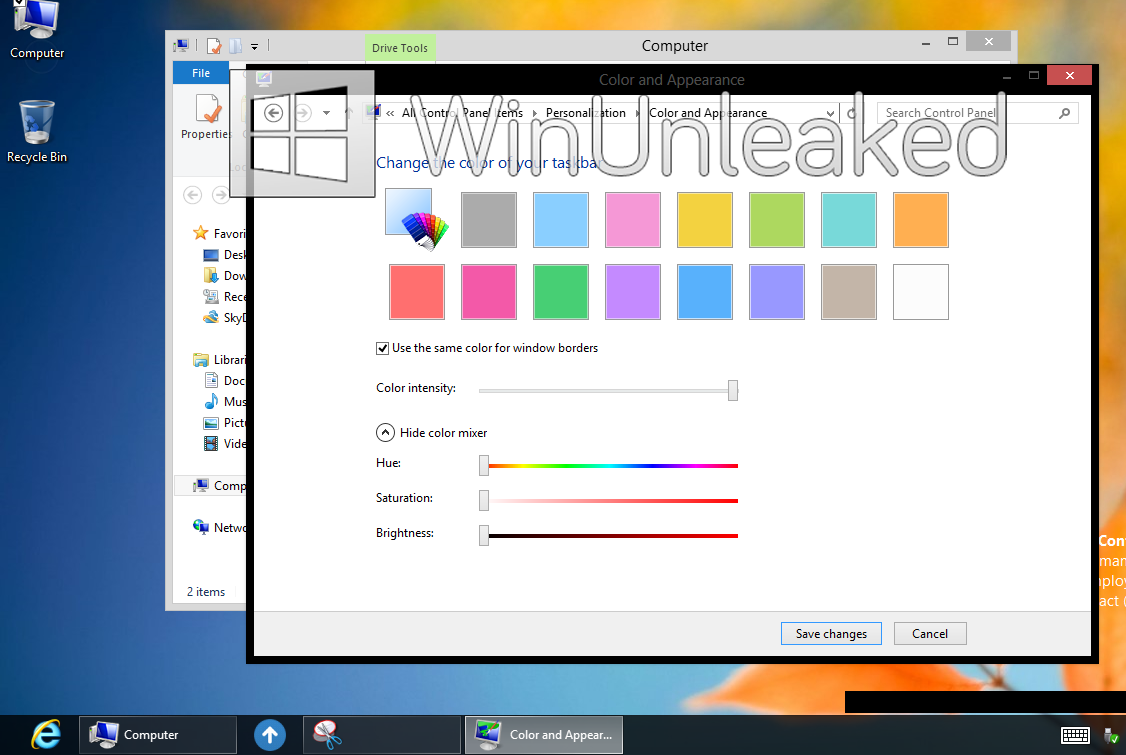Click the SkyDrive item under Favorites

click(x=228, y=317)
